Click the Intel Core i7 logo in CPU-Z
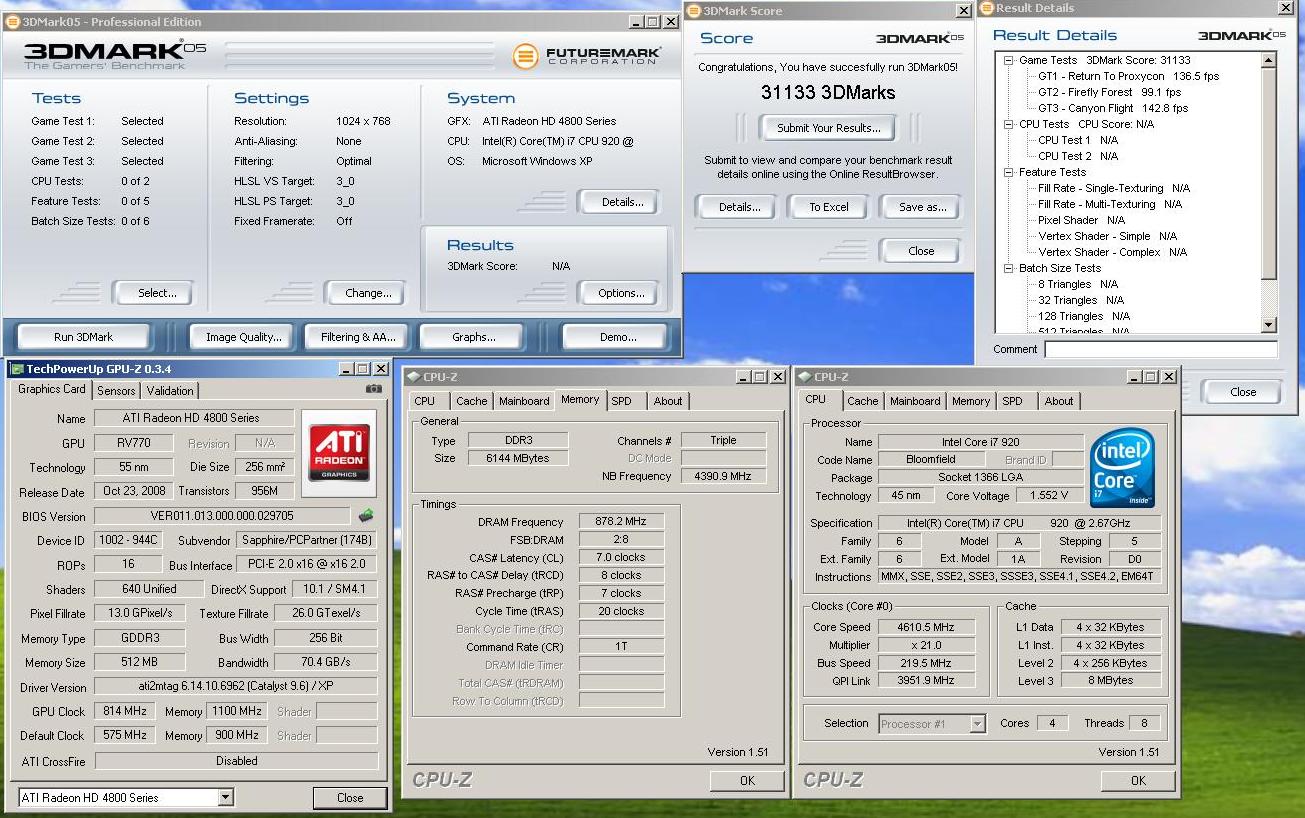Viewport: 1305px width, 818px height. tap(1122, 468)
